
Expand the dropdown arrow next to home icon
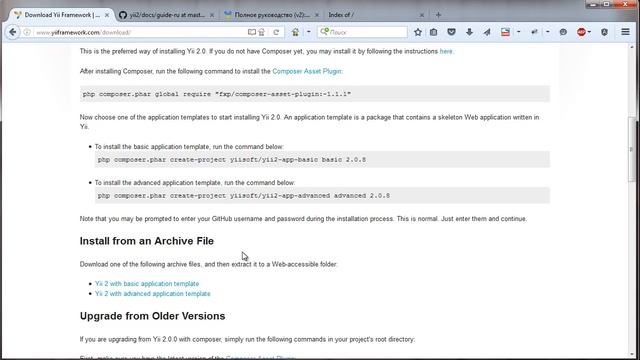pos(309,32)
